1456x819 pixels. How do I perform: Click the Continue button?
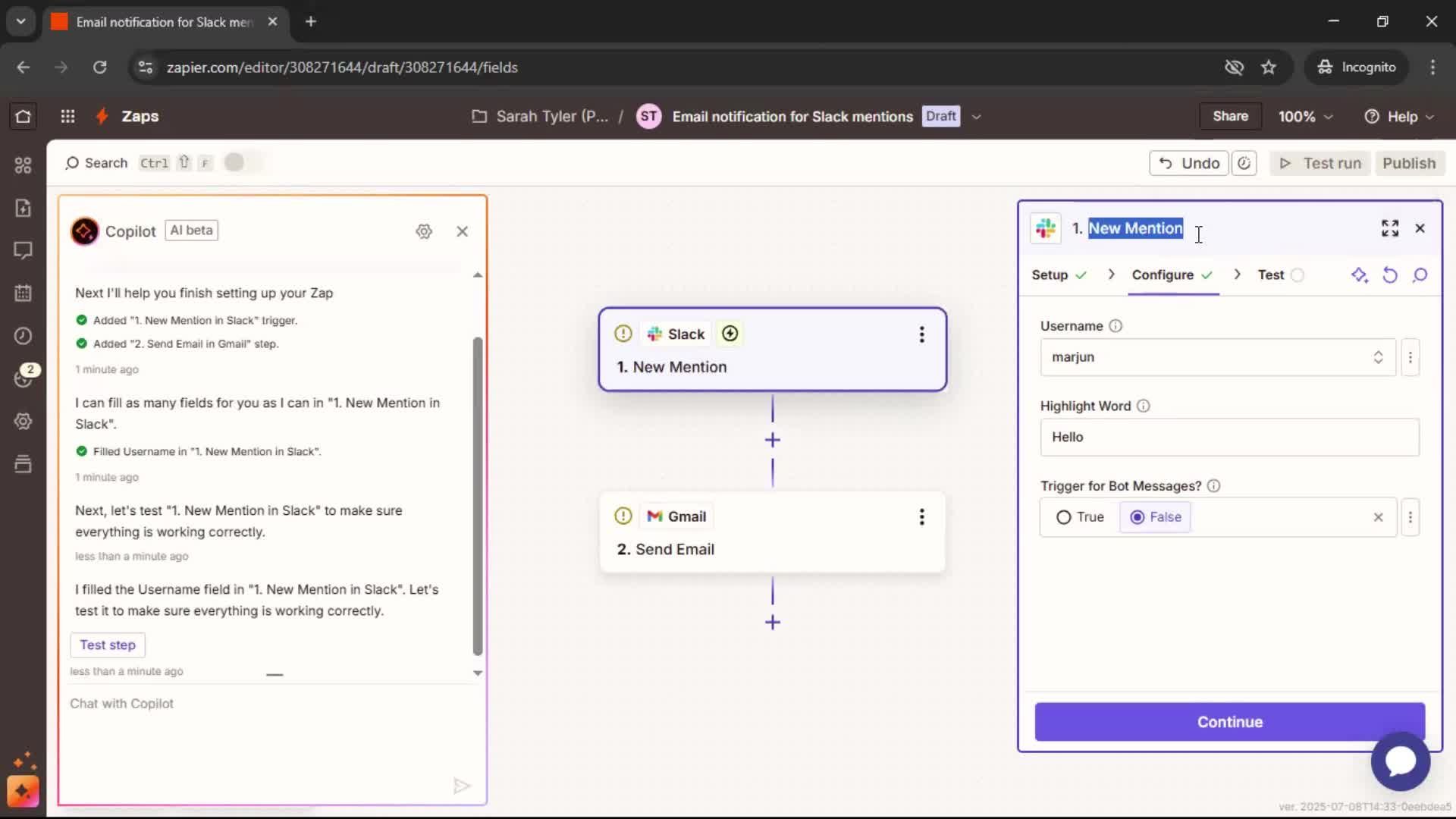(1229, 722)
